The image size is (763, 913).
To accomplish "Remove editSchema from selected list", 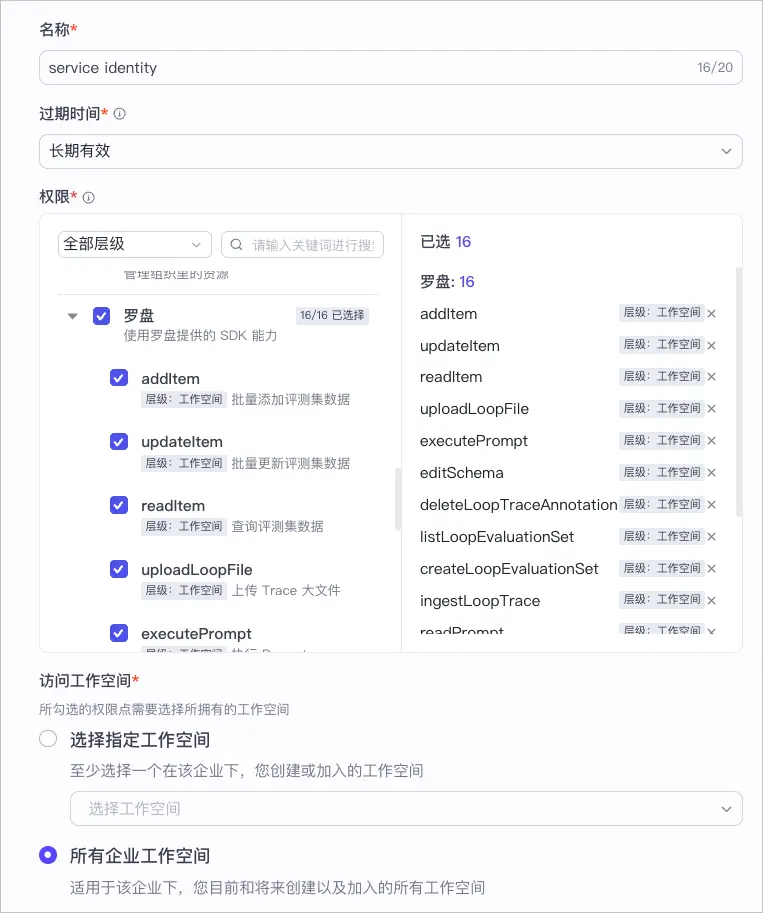I will tap(711, 472).
